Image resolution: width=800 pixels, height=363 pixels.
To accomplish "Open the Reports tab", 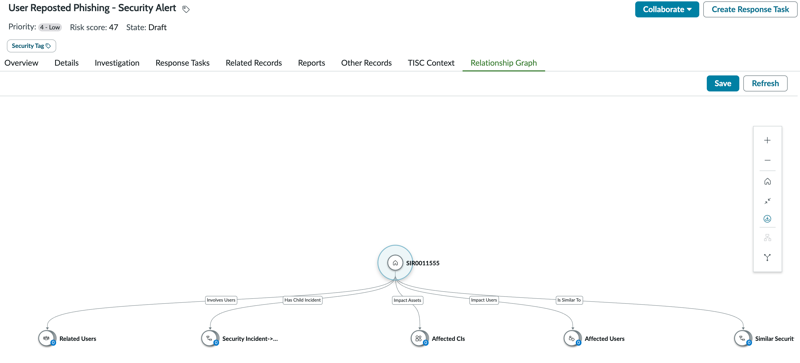I will pos(311,63).
